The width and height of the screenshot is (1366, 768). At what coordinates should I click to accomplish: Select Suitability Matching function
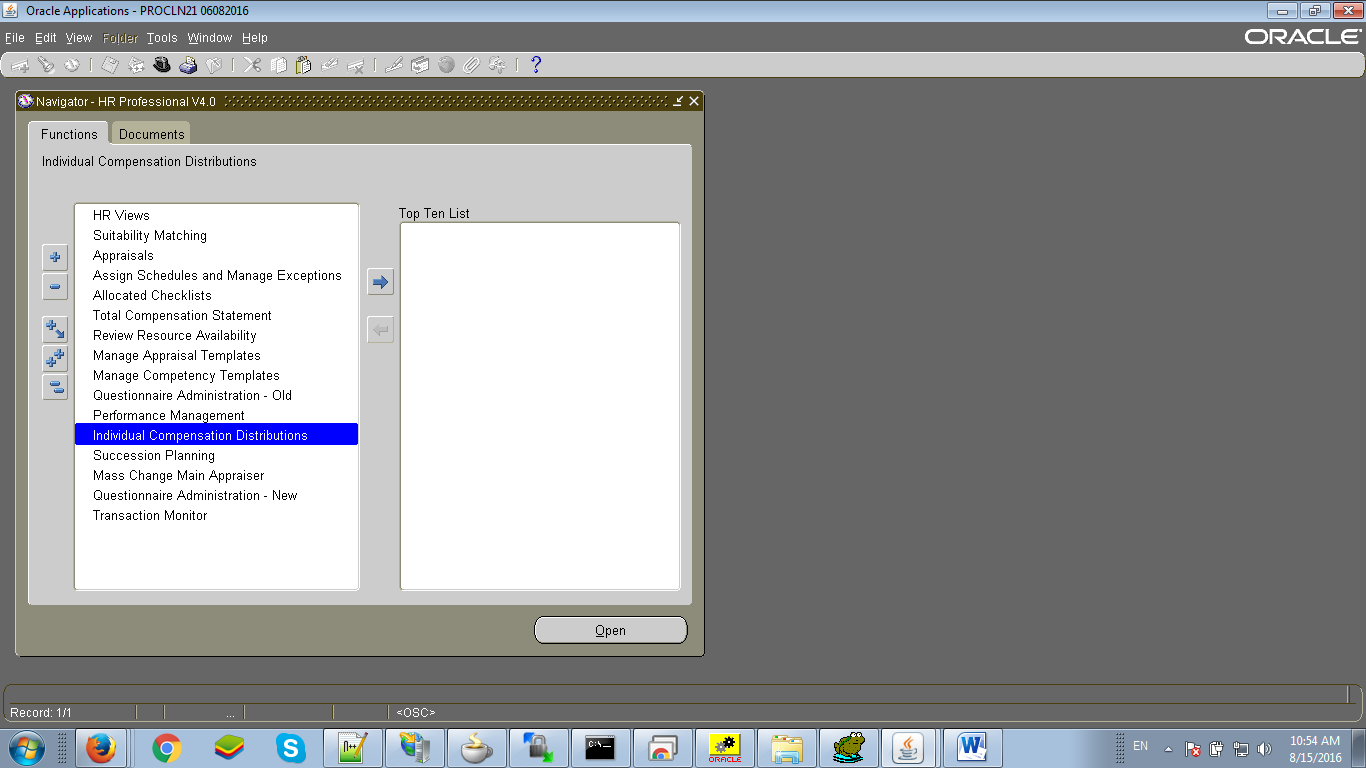click(x=150, y=235)
